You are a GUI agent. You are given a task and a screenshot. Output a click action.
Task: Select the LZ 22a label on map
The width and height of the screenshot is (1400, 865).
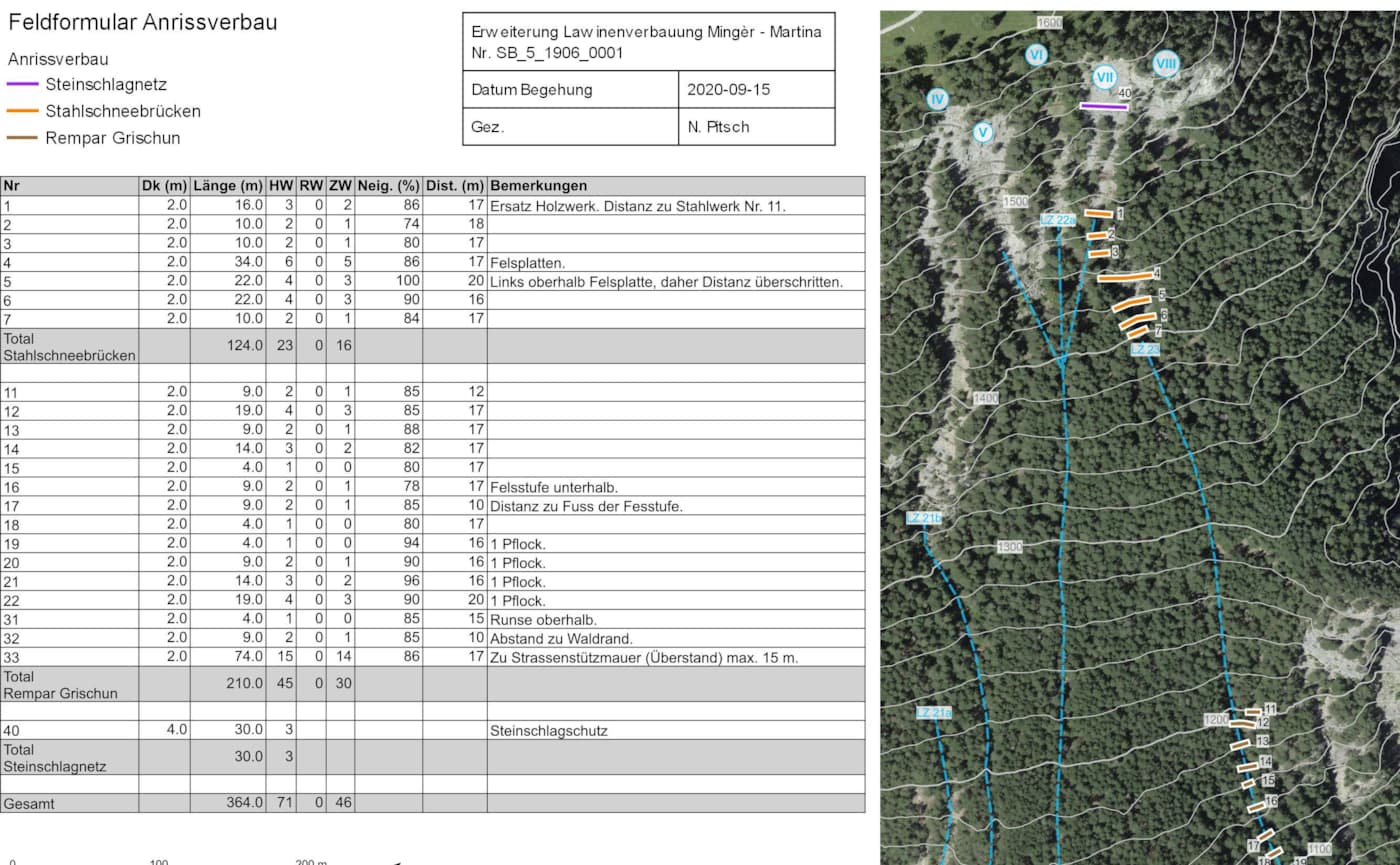click(1057, 220)
